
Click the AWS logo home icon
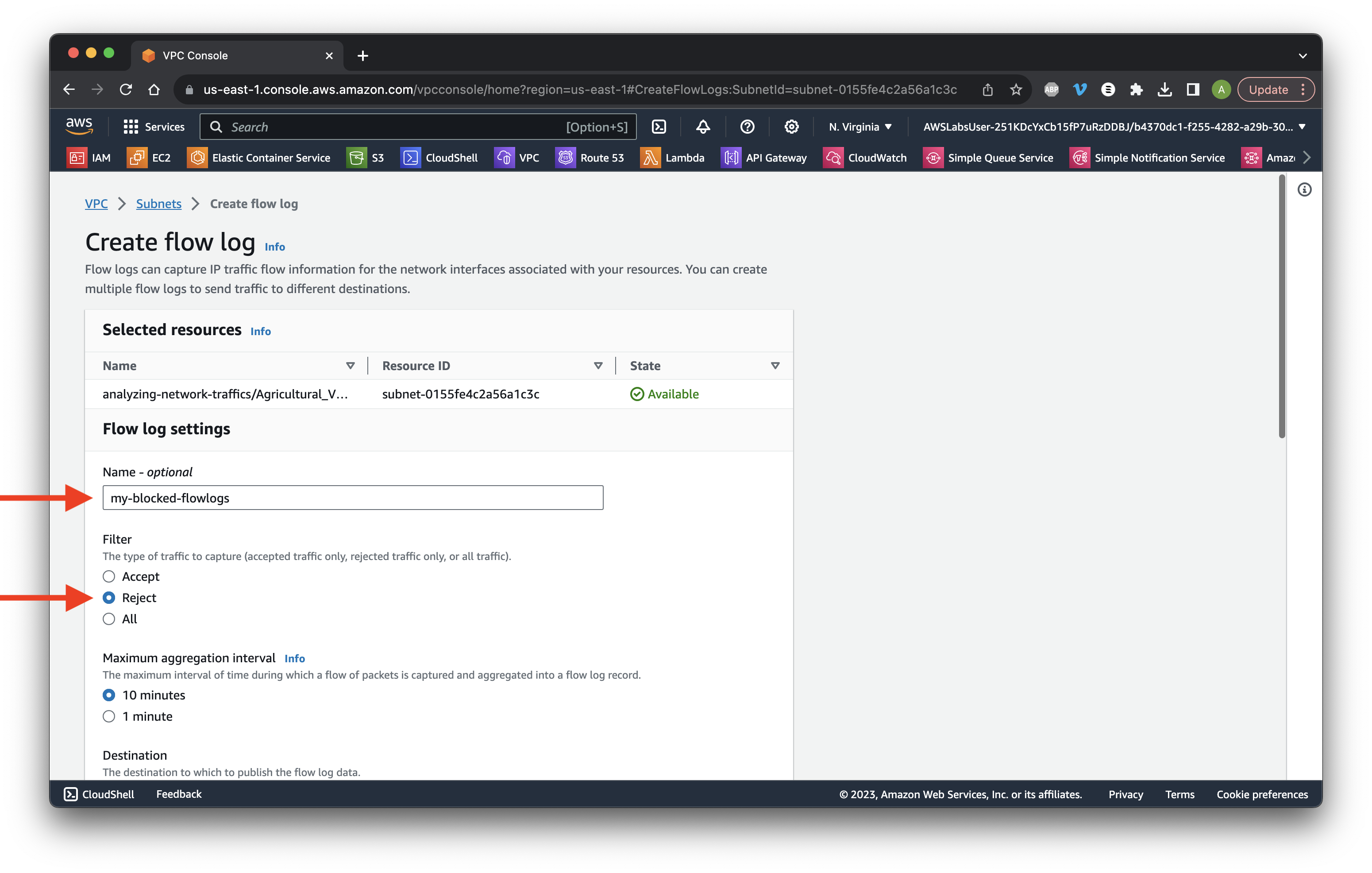[x=79, y=126]
